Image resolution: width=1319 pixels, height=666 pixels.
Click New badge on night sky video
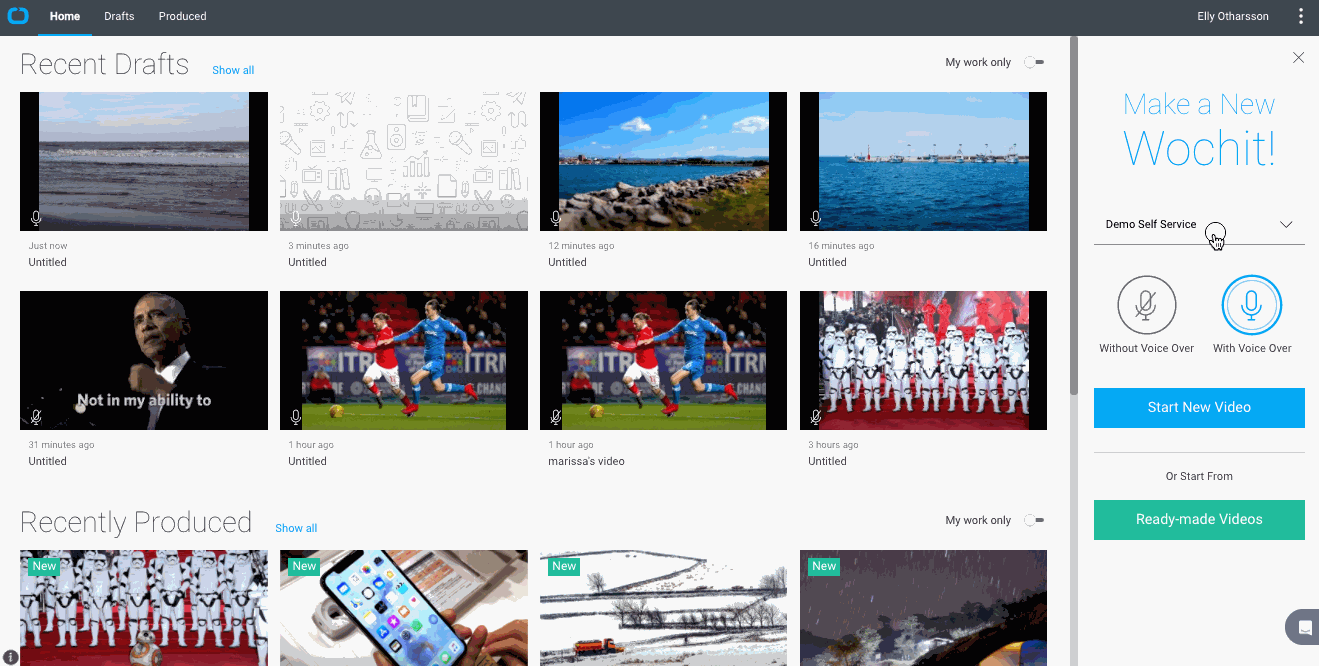pos(824,566)
